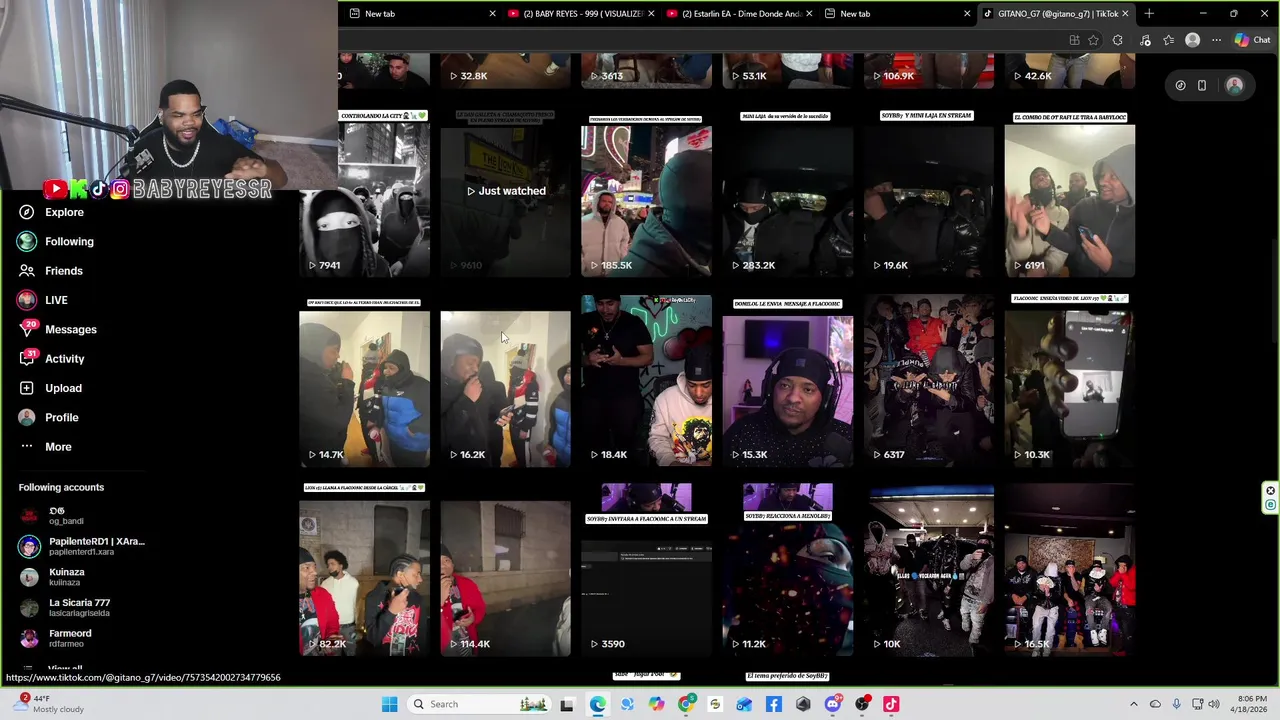
Task: Open Task View from taskbar
Action: [x=567, y=704]
